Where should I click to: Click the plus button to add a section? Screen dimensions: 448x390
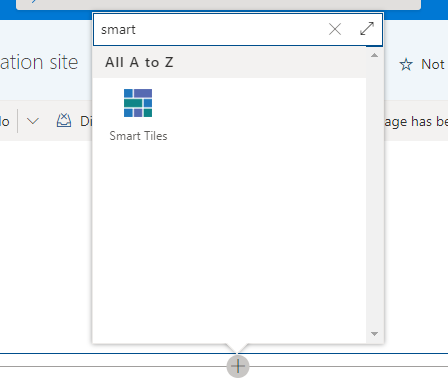tap(238, 366)
